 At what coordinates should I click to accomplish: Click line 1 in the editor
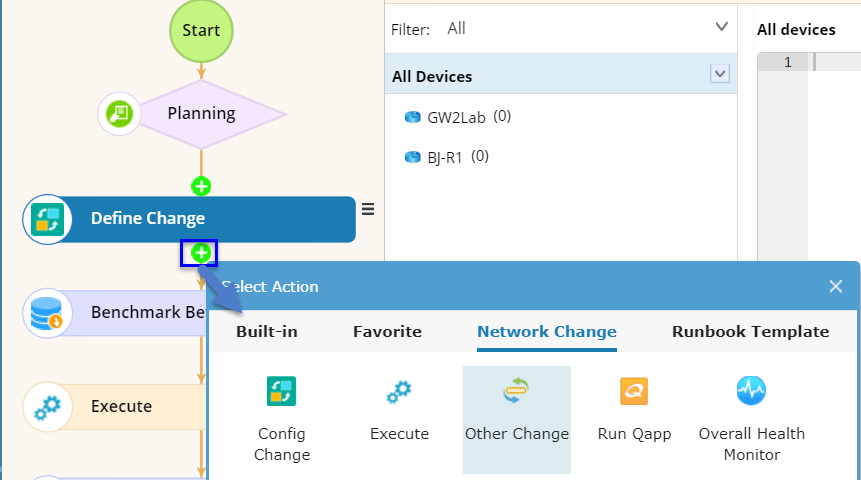(830, 62)
